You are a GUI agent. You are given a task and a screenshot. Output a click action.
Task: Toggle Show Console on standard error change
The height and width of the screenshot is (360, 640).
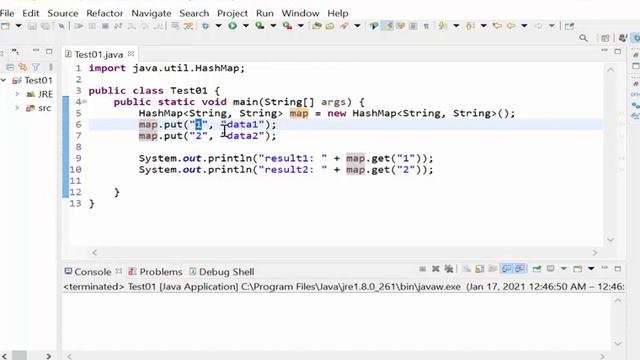[x=520, y=269]
